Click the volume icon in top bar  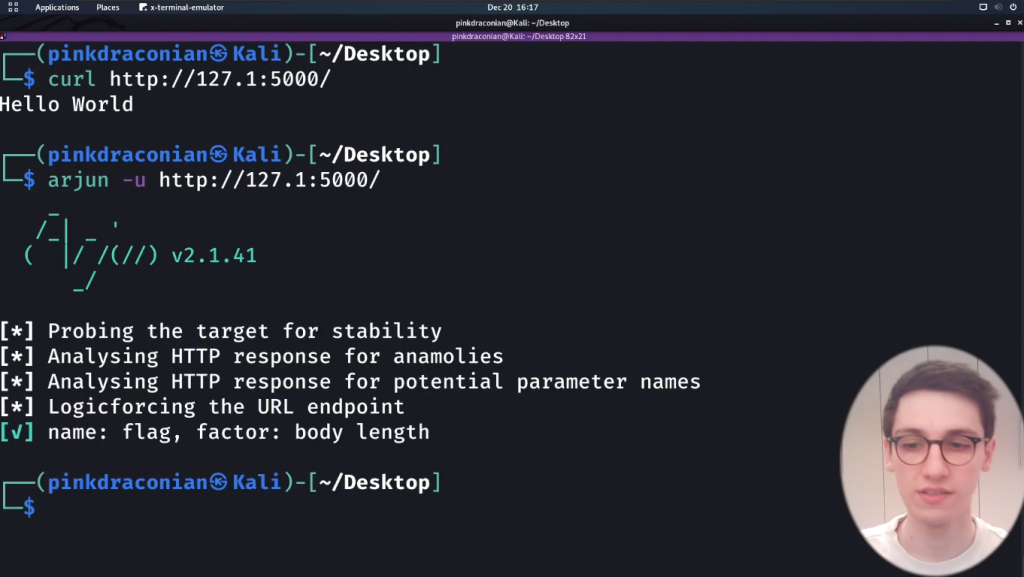click(998, 7)
